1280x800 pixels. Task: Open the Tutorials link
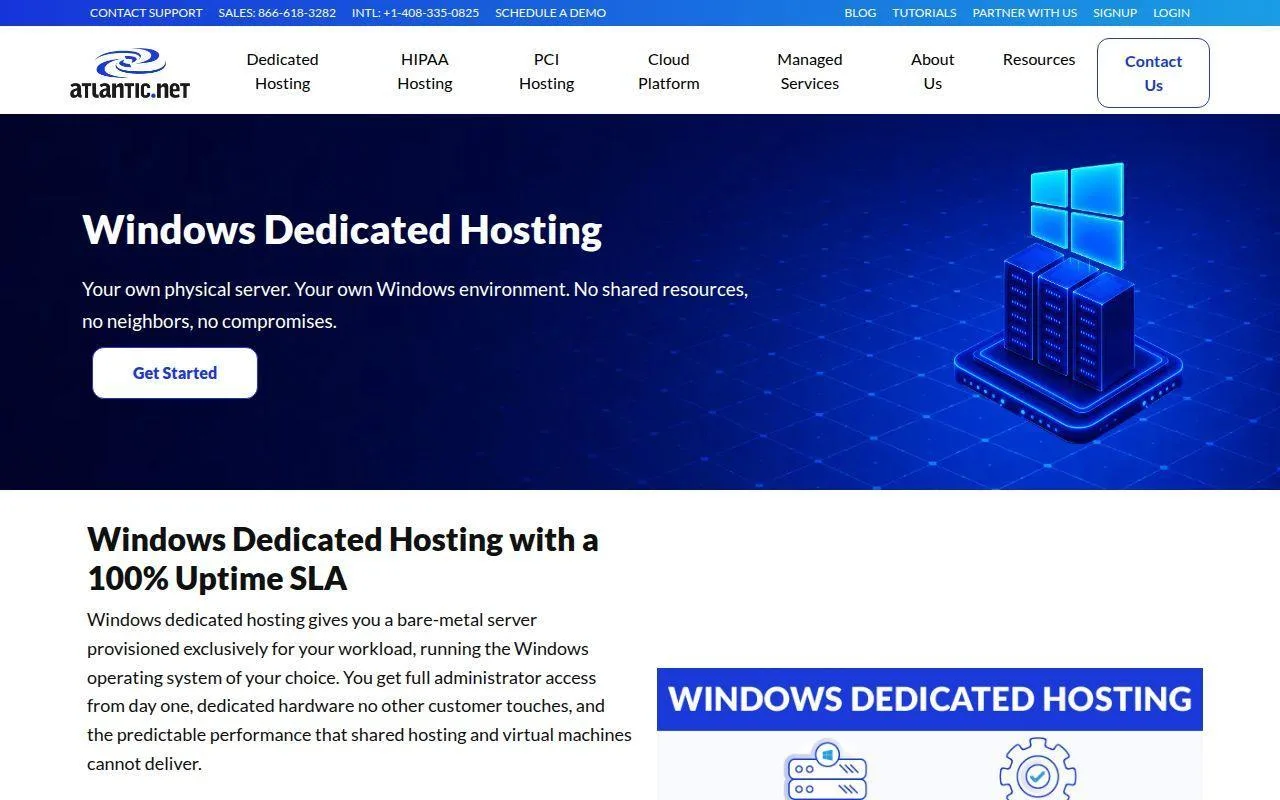924,13
